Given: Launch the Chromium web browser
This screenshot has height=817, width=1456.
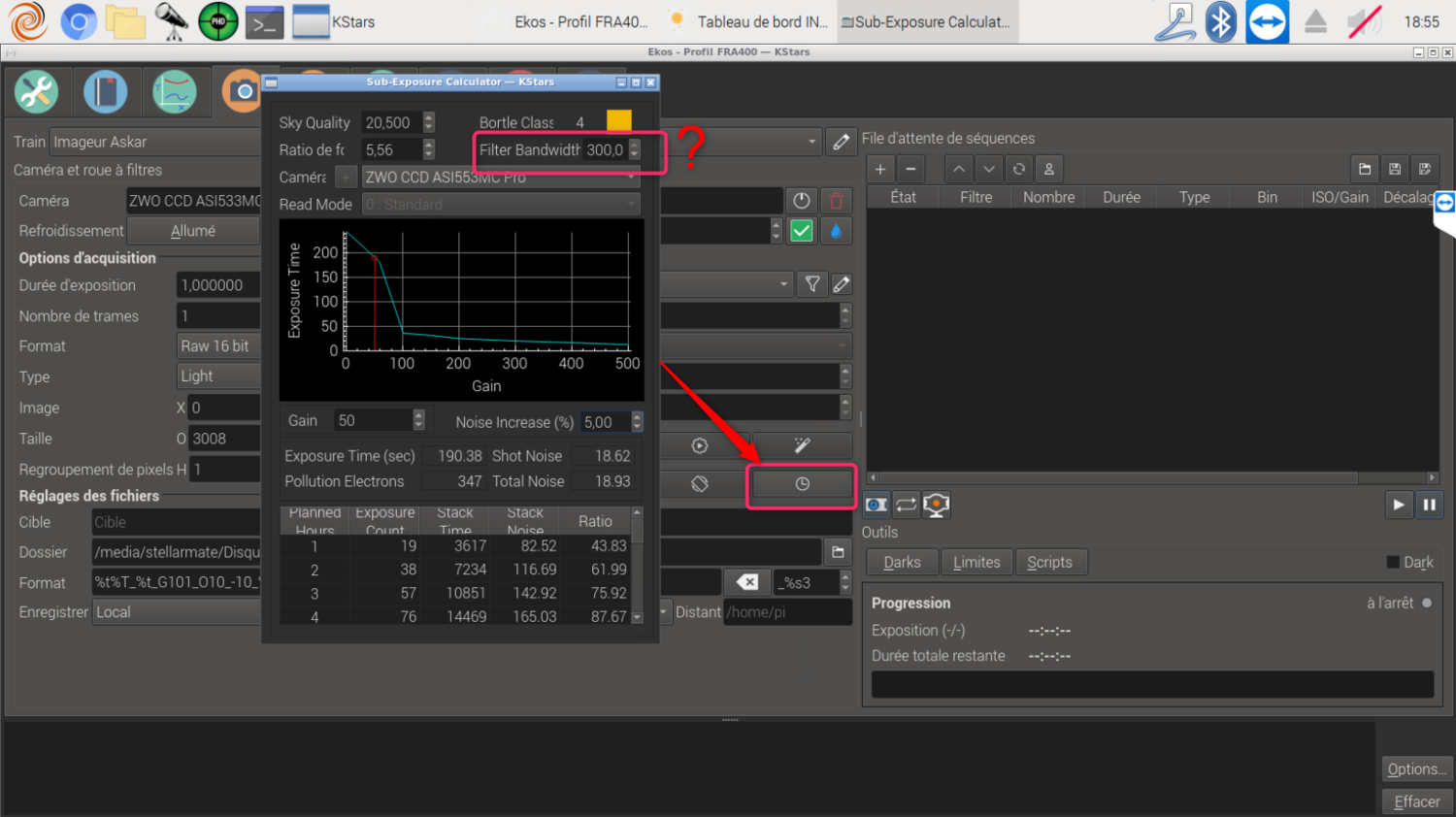Looking at the screenshot, I should pos(79,21).
